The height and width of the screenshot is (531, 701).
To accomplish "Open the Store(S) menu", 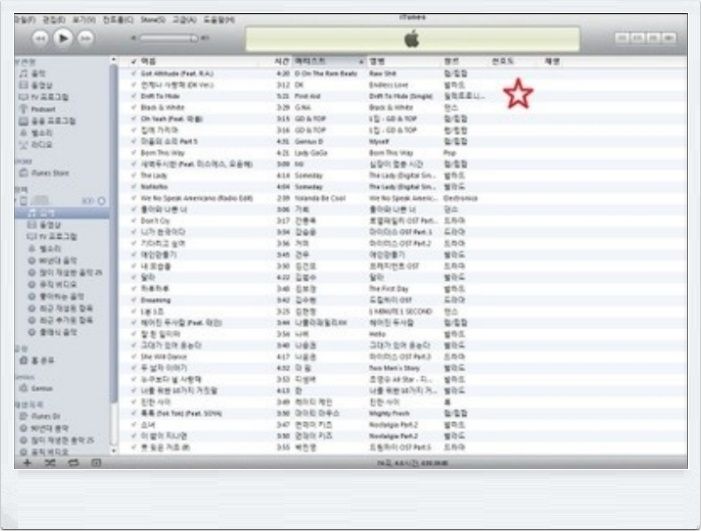I will tap(153, 20).
